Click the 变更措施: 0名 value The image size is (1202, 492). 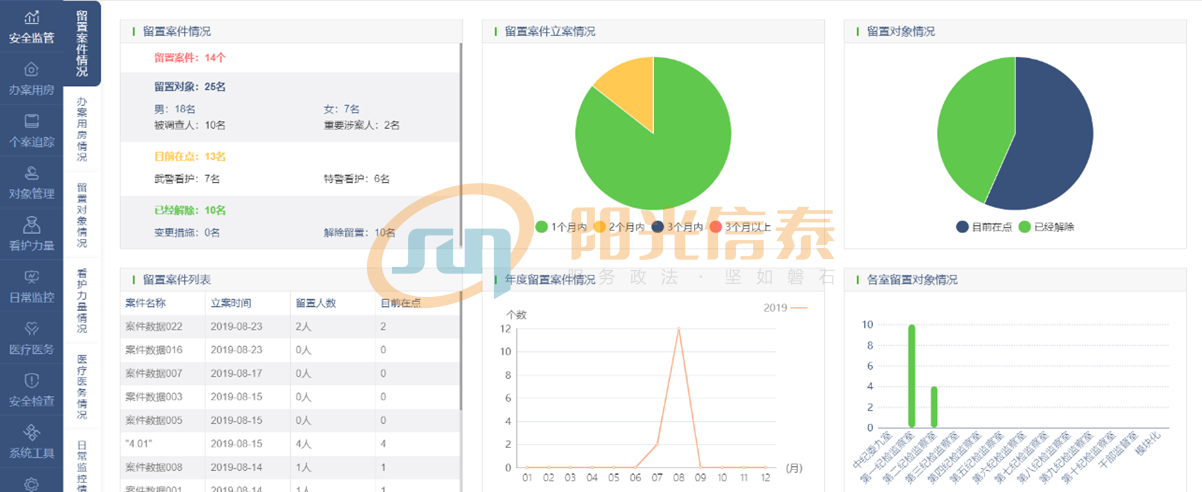[187, 232]
